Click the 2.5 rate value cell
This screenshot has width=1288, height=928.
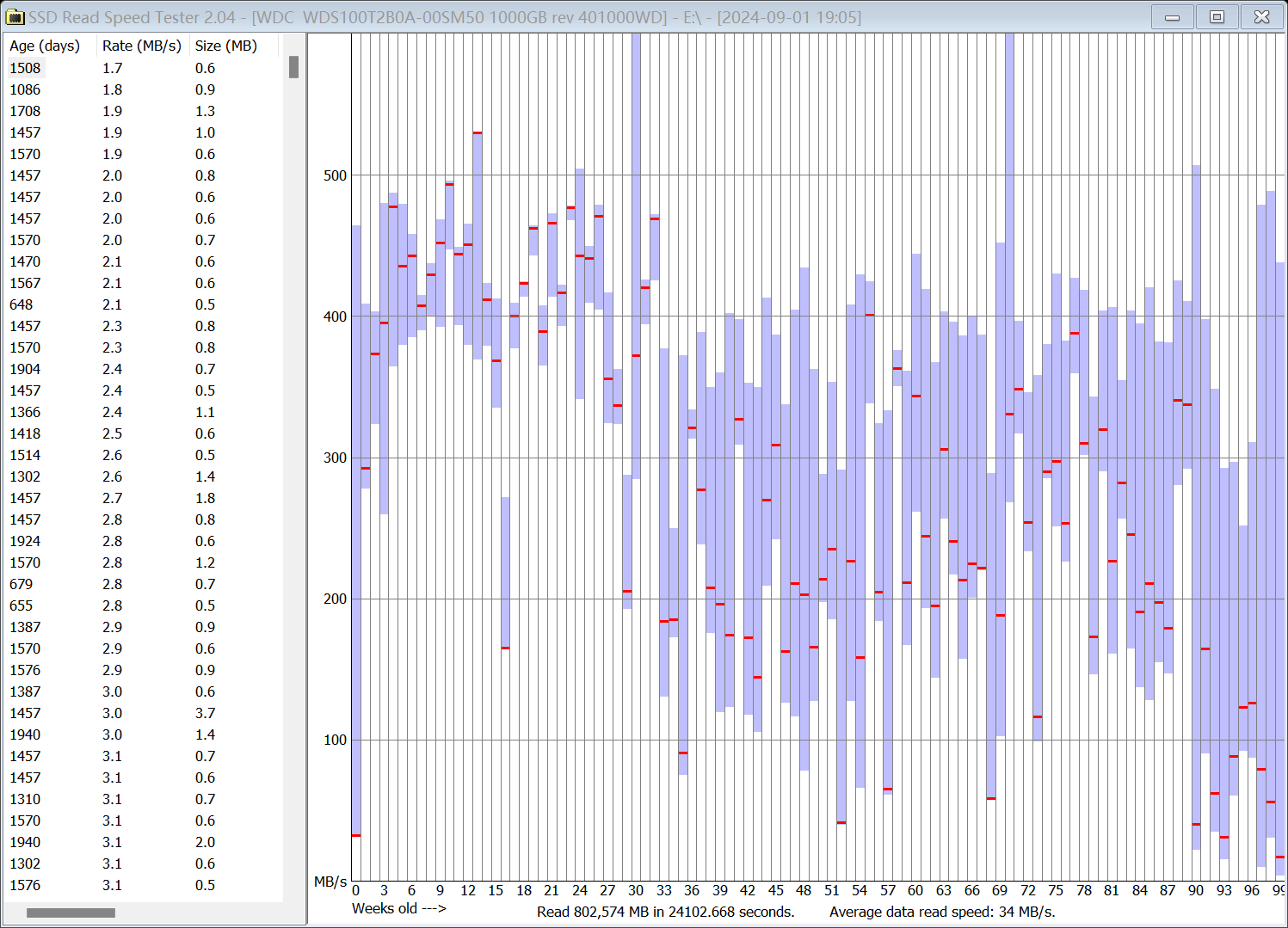[112, 433]
